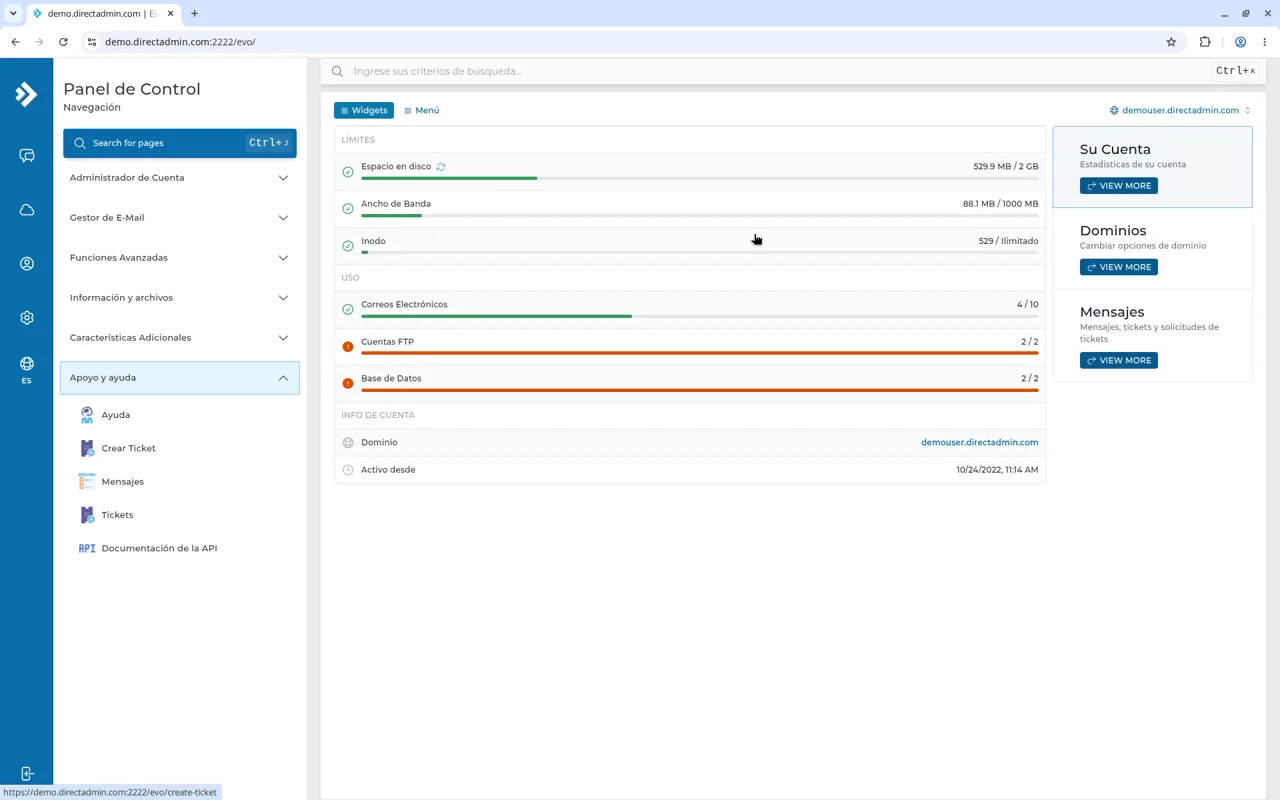The image size is (1280, 800).
Task: Expand Funciones Avanzadas section
Action: click(180, 258)
